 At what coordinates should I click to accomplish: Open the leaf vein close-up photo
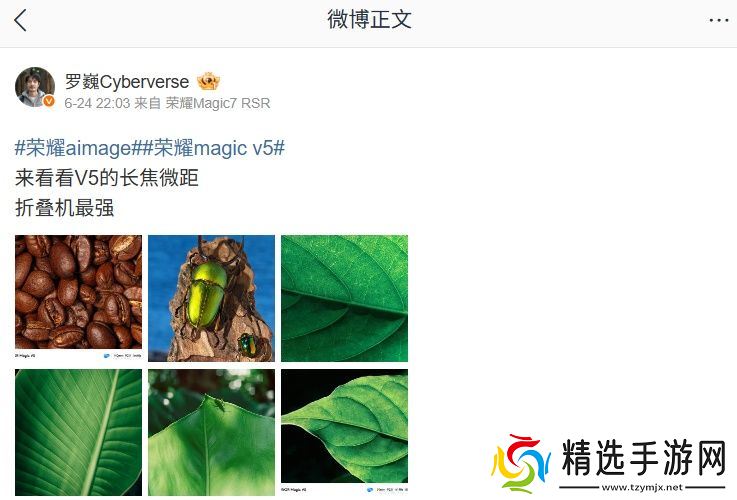click(x=345, y=298)
